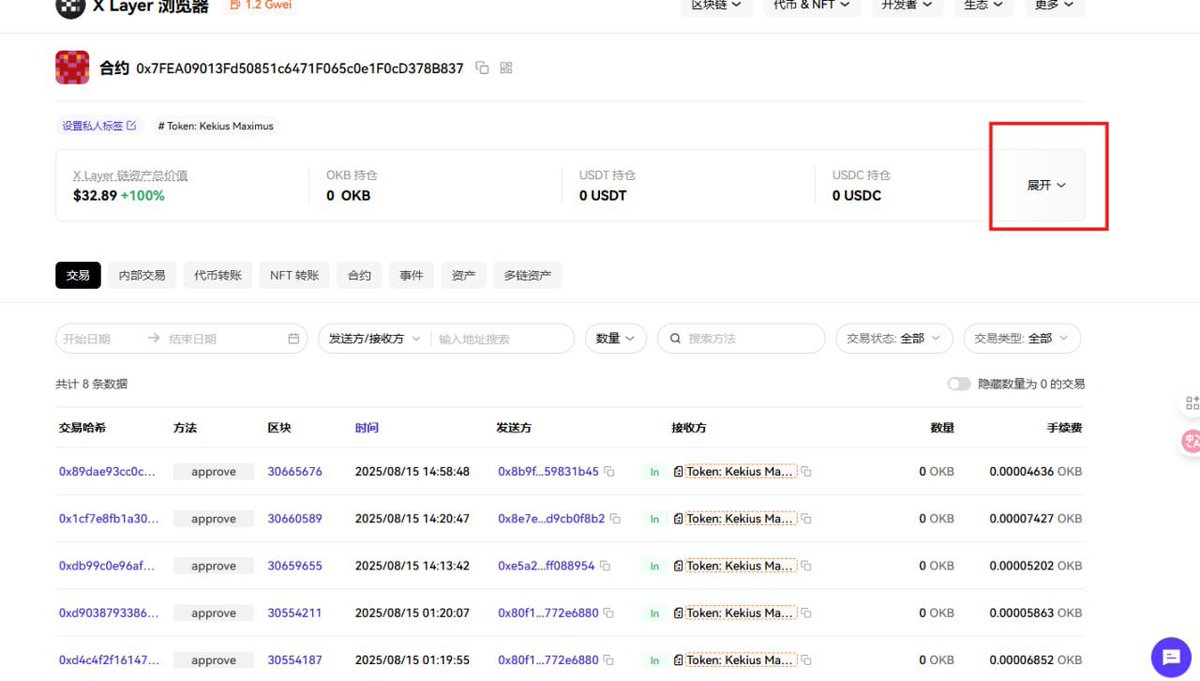Copy sender address 0x8e7e...d9cb0f8b2
Viewport: 1200px width, 681px height.
(x=615, y=519)
